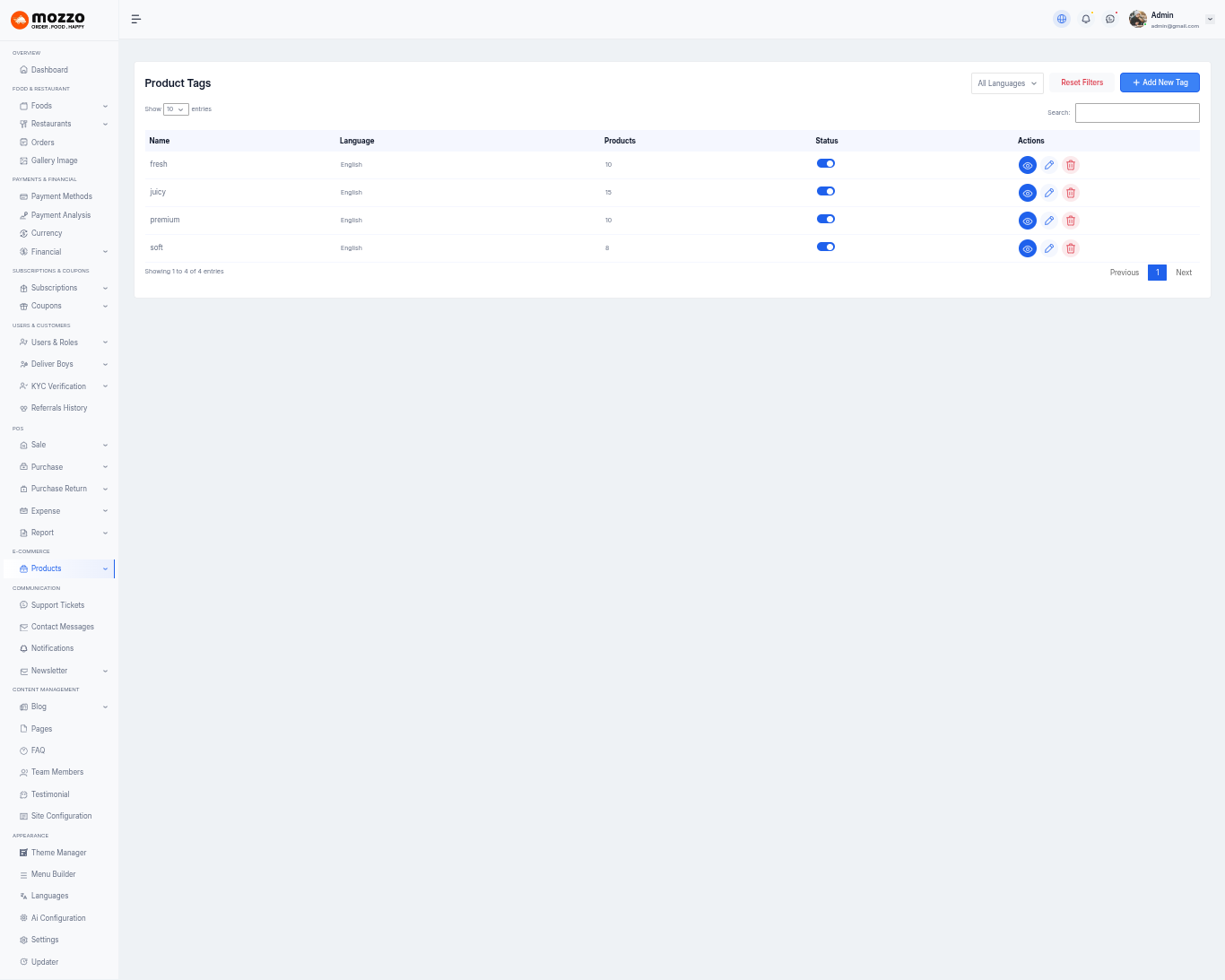This screenshot has width=1225, height=980.
Task: Click the Add New Tag button
Action: 1160,82
